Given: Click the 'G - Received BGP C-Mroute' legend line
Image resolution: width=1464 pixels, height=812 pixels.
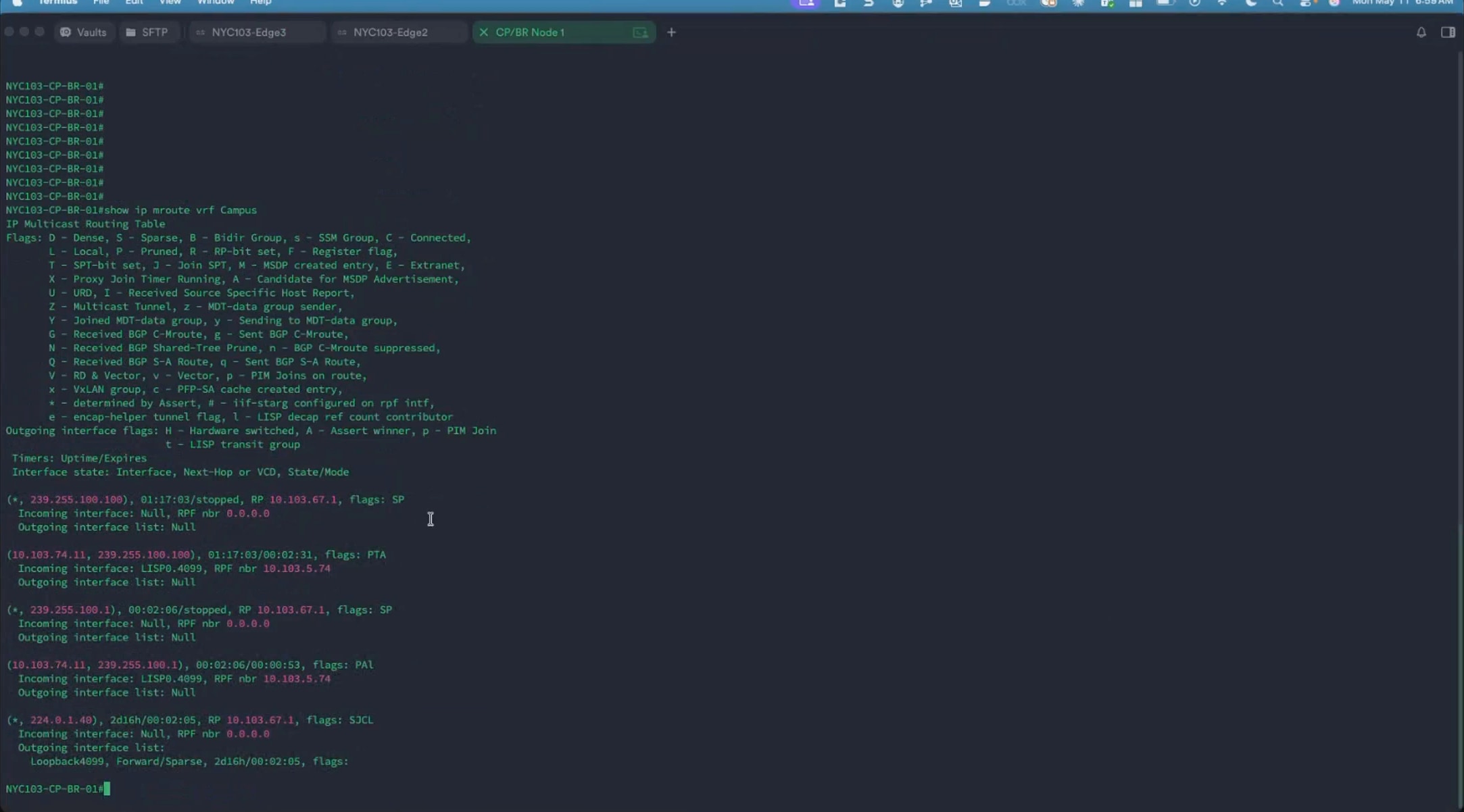Looking at the screenshot, I should coord(199,334).
